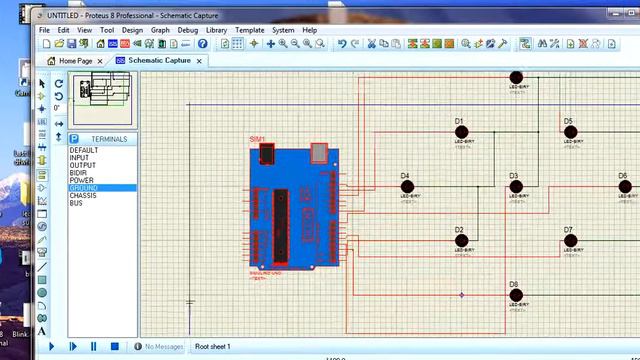
Task: Click the binoculars search and tag icon
Action: 542,44
